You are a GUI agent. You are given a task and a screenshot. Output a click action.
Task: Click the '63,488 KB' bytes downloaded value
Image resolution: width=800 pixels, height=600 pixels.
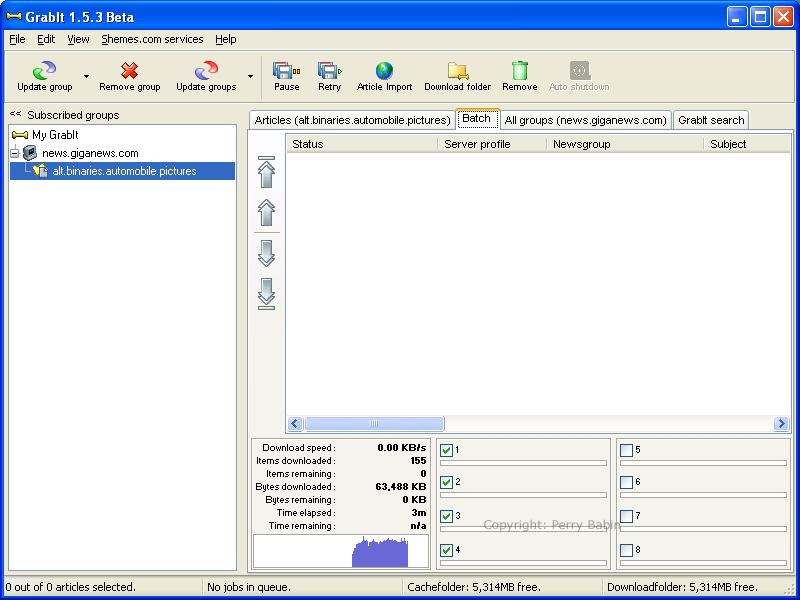(401, 487)
